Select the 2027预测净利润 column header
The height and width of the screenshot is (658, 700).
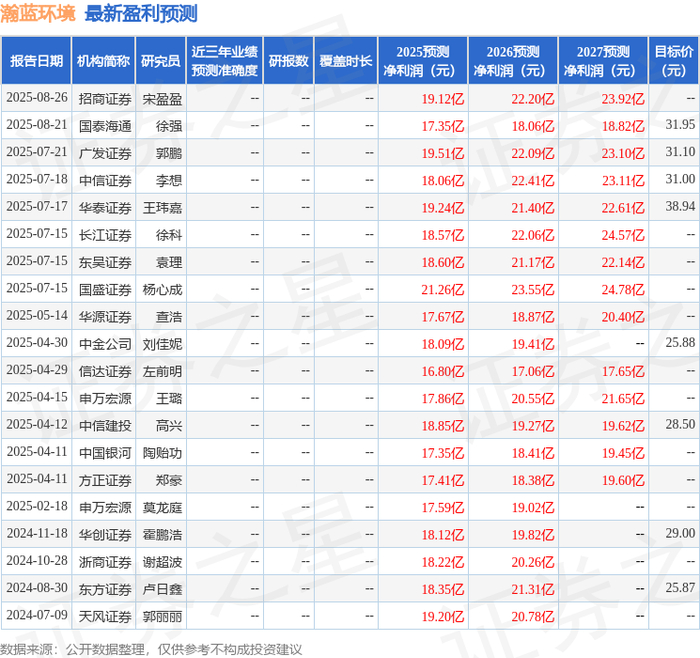603,61
